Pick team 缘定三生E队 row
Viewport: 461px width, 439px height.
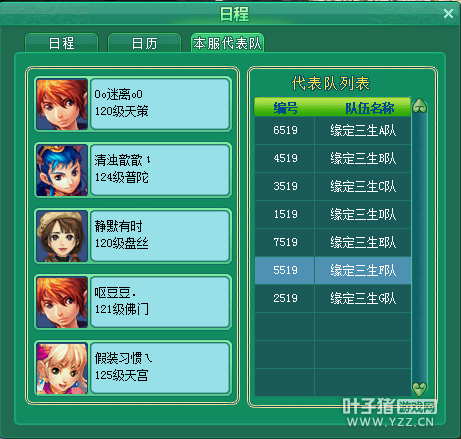click(333, 242)
